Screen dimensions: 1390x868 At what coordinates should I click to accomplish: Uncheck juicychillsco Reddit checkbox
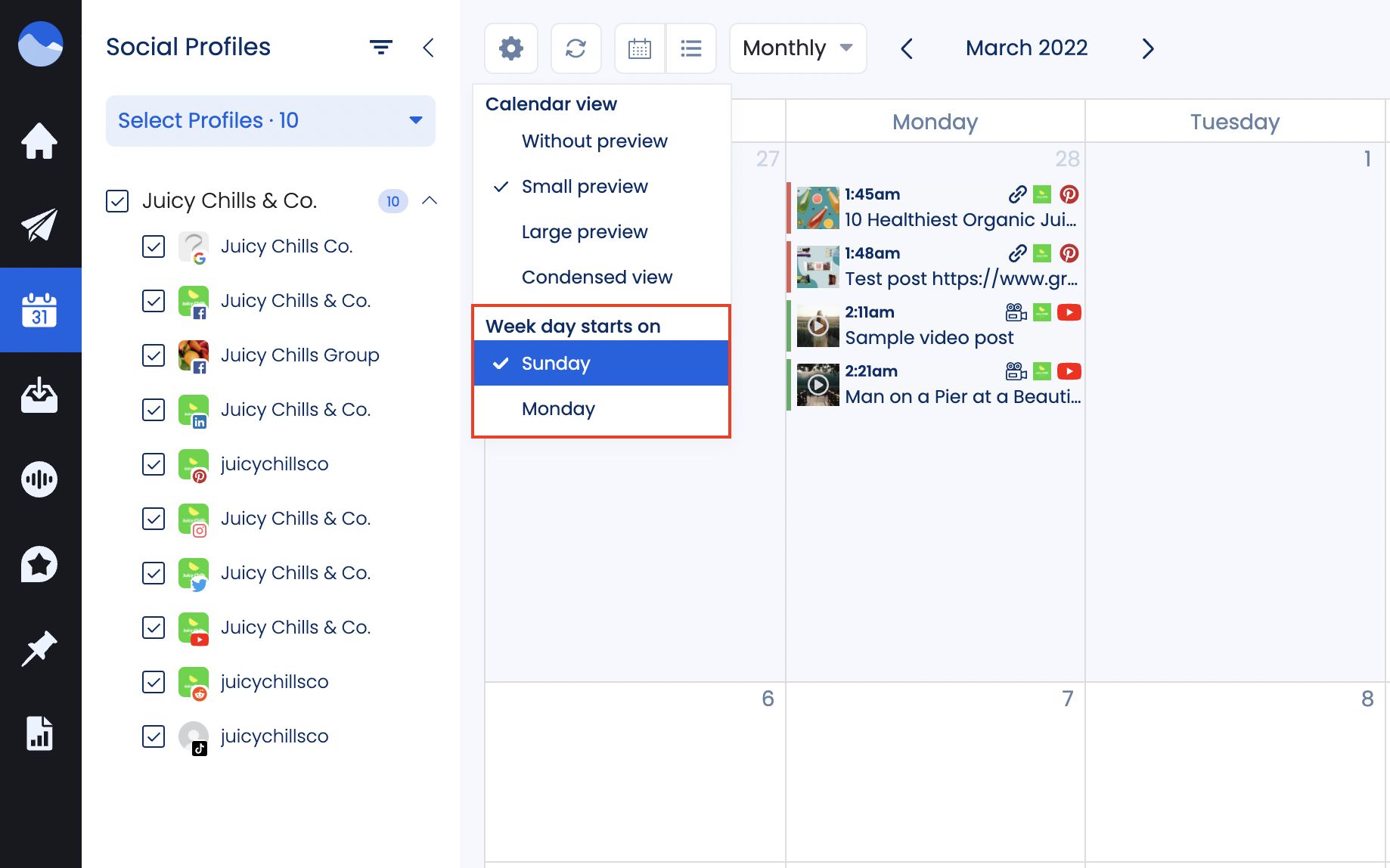point(154,682)
